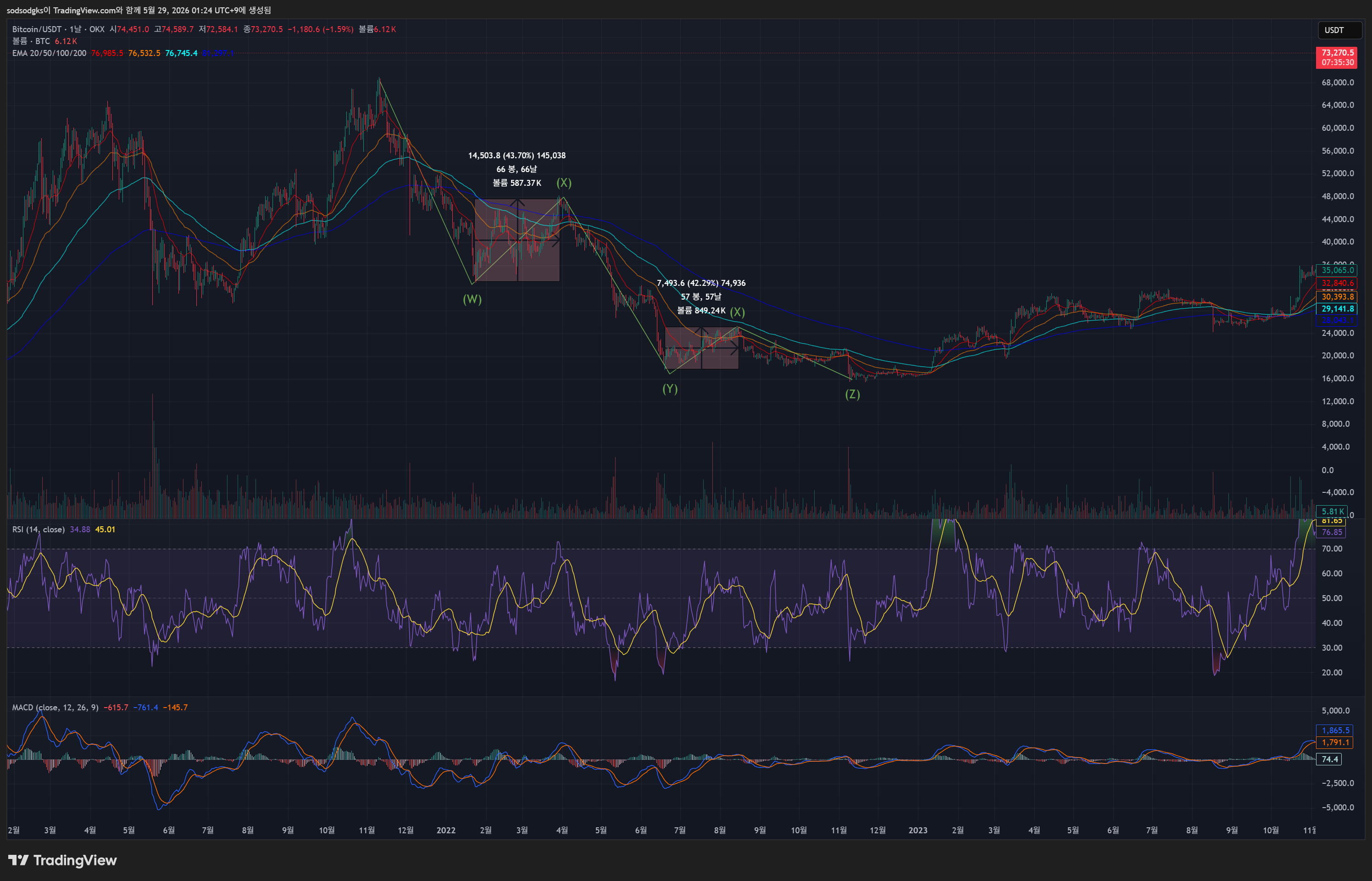This screenshot has width=1372, height=881.
Task: Click the EMA 50 value 76,532.5 in the legend
Action: tap(144, 53)
